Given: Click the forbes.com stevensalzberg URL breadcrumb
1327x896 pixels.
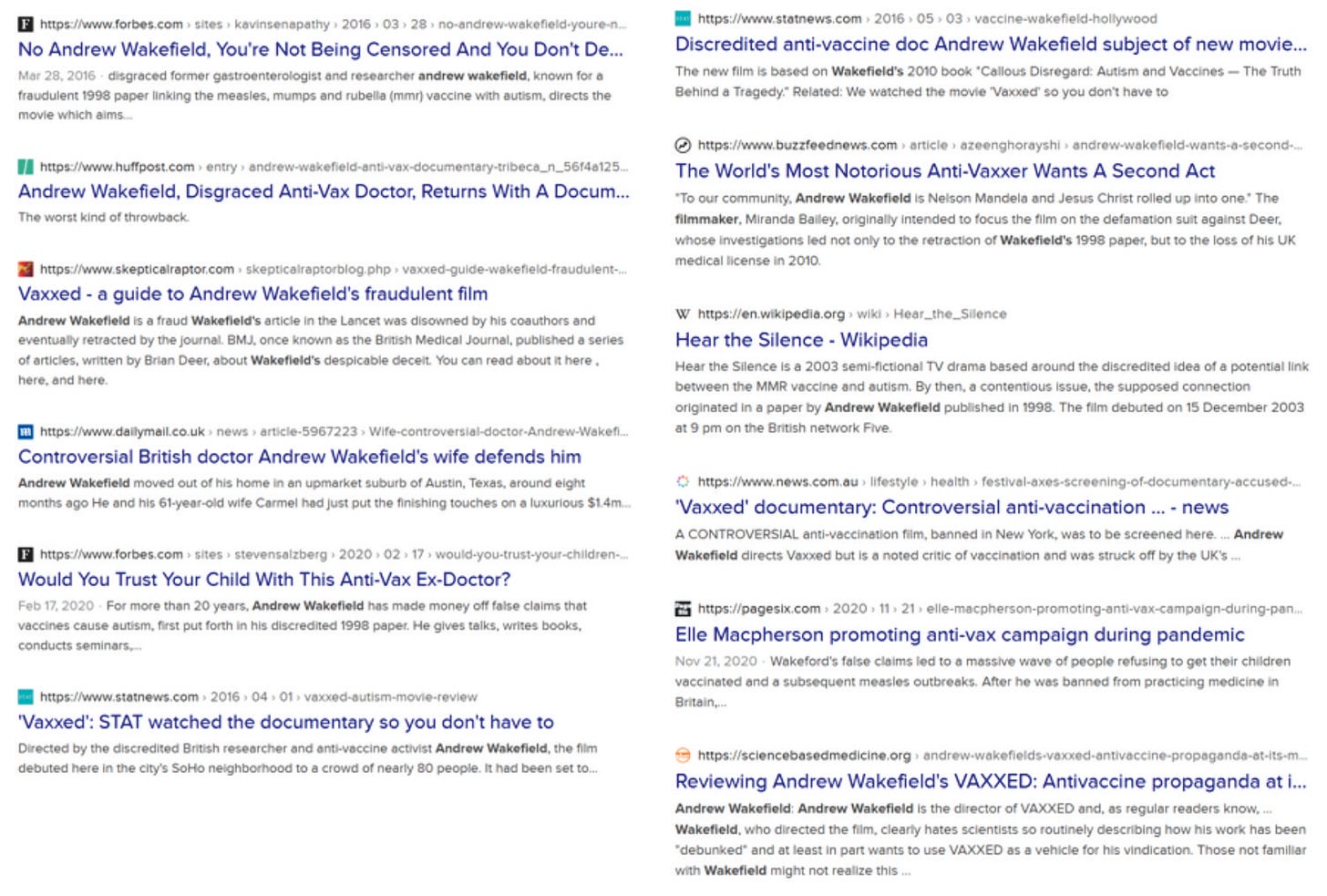Looking at the screenshot, I should point(334,554).
